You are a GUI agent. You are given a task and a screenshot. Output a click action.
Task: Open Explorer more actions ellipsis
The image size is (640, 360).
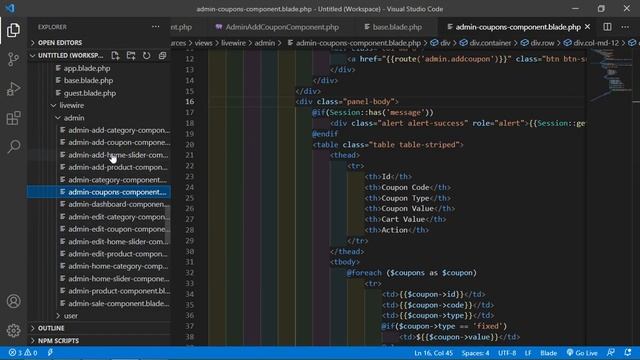click(x=156, y=27)
